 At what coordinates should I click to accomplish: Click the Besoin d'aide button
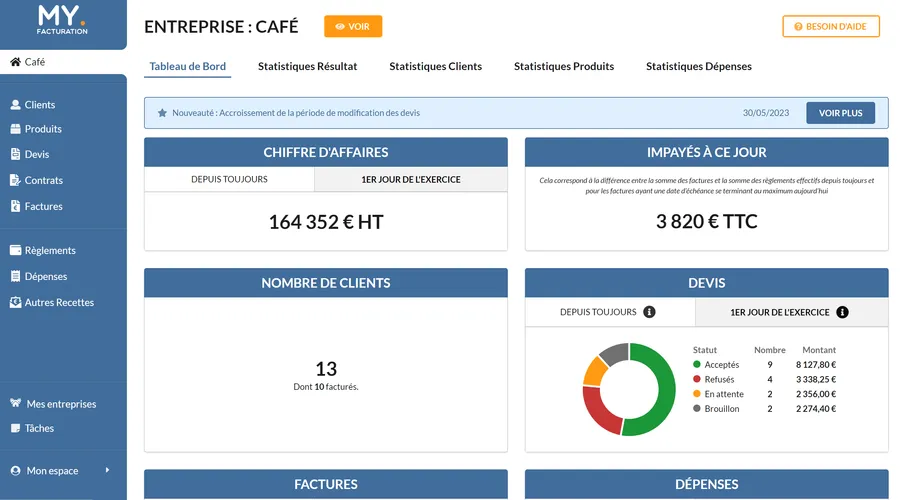tap(830, 27)
